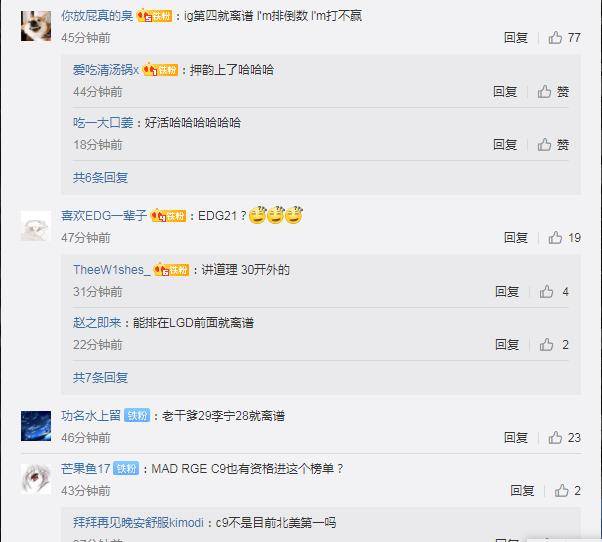
Task: Like 功名水上留 comment with 23 likes
Action: coord(564,438)
